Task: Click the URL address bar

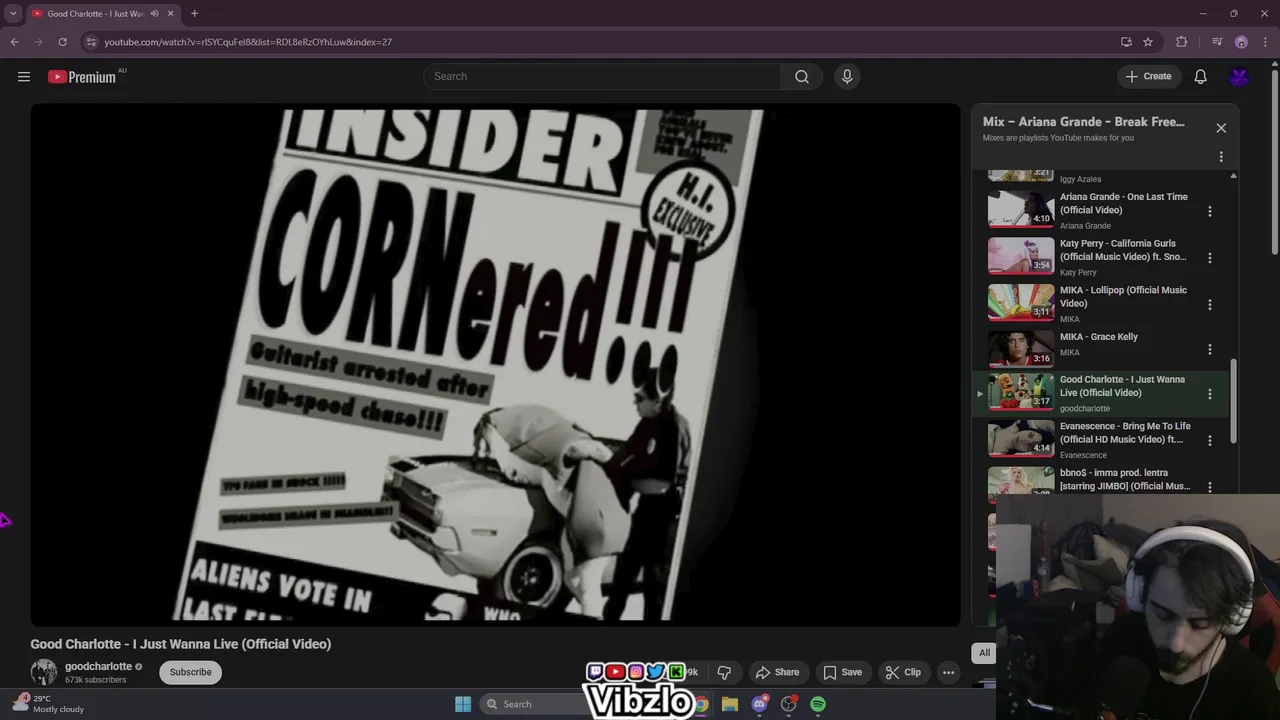Action: [x=600, y=42]
